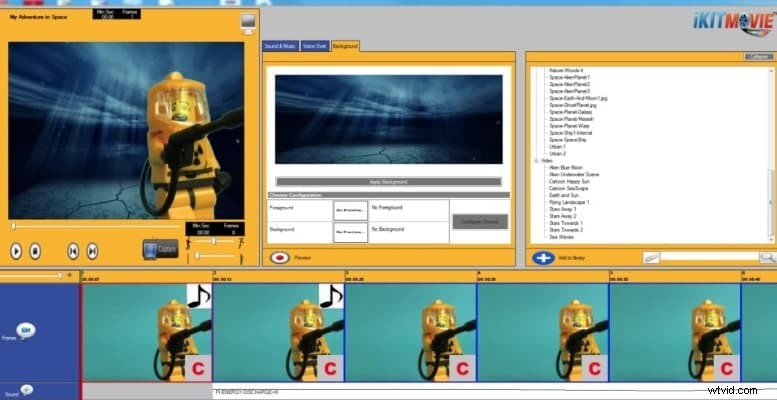Select Cartoon Happy Sun video
Image resolution: width=777 pixels, height=400 pixels.
coord(569,181)
